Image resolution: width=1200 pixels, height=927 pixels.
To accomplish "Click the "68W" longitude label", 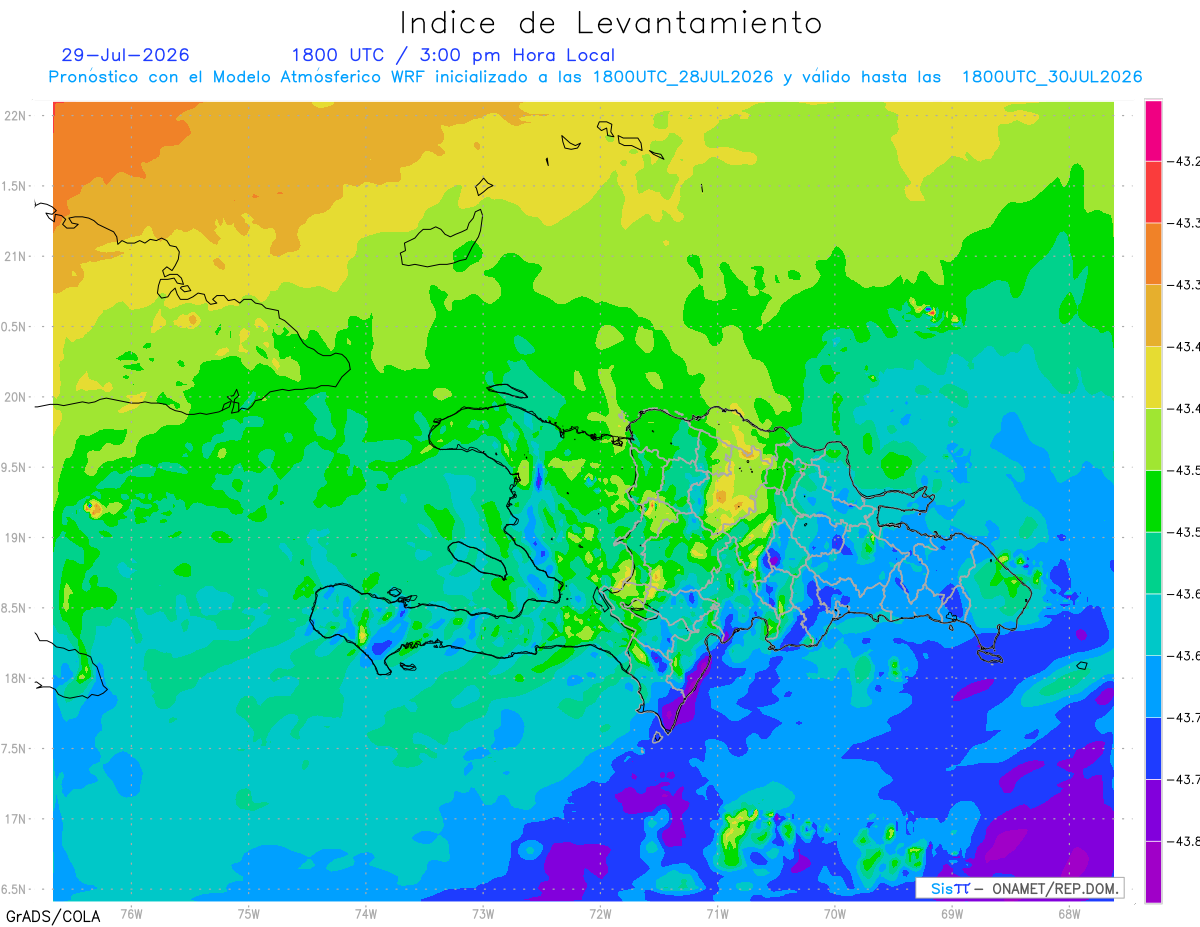I will (x=1069, y=913).
